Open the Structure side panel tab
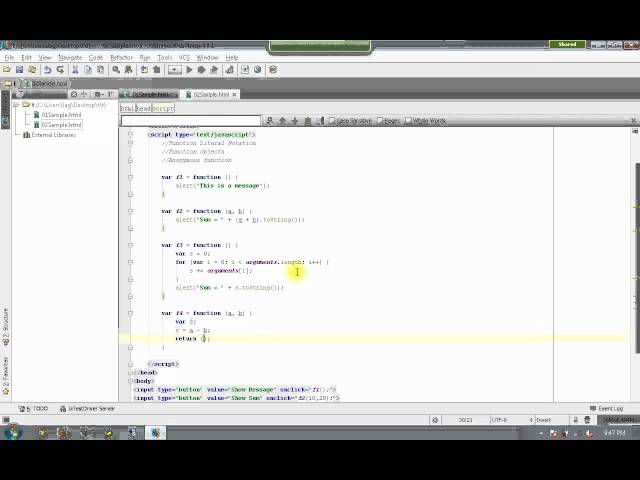This screenshot has height=480, width=640. [6, 327]
